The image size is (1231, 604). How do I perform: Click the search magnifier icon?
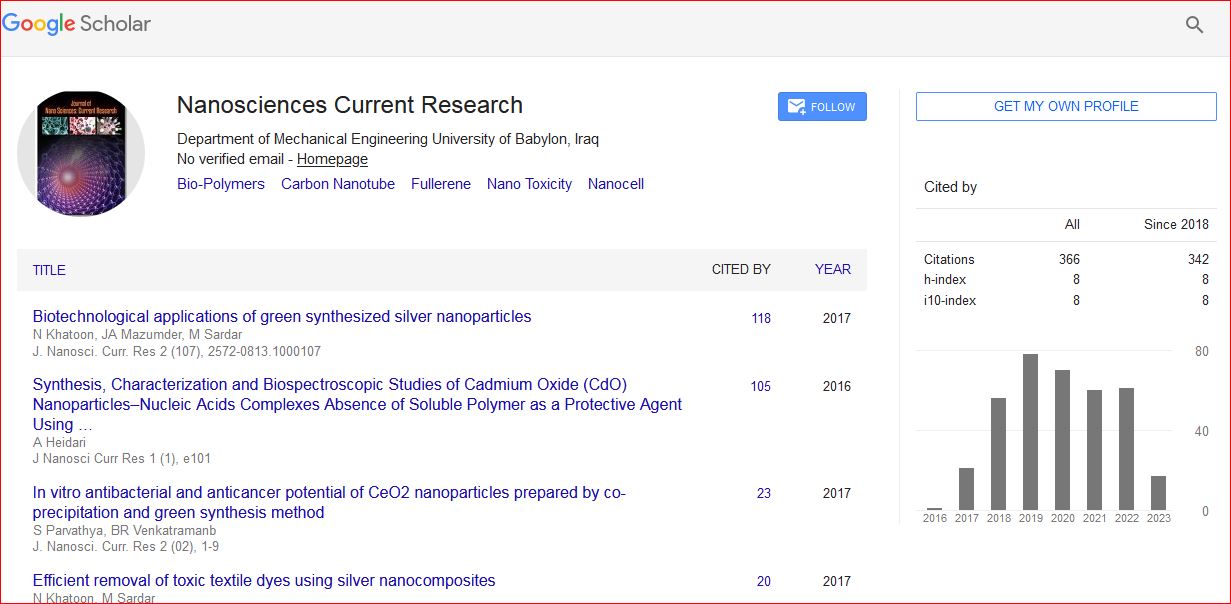pos(1194,25)
